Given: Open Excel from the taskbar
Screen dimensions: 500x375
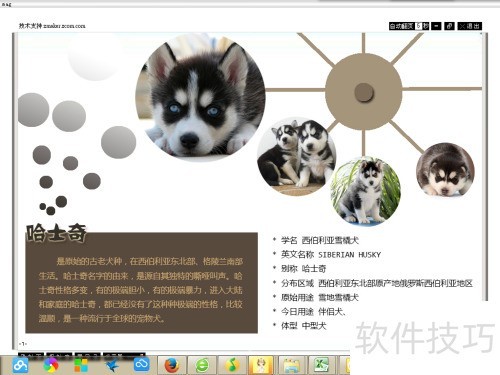Looking at the screenshot, I should tap(322, 366).
